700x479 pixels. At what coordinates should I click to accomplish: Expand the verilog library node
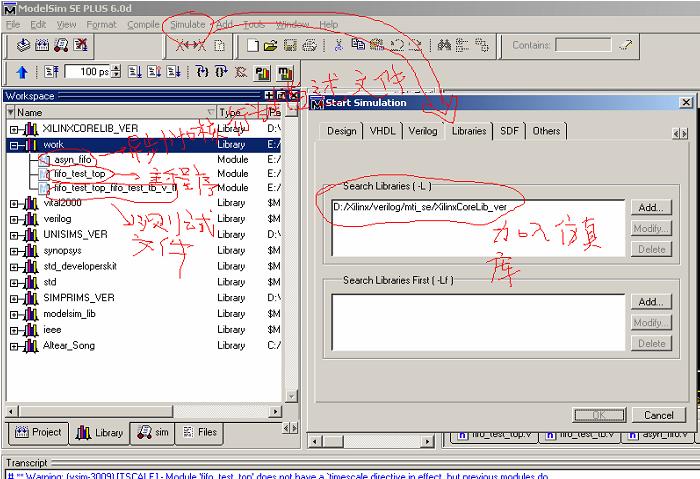(14, 220)
